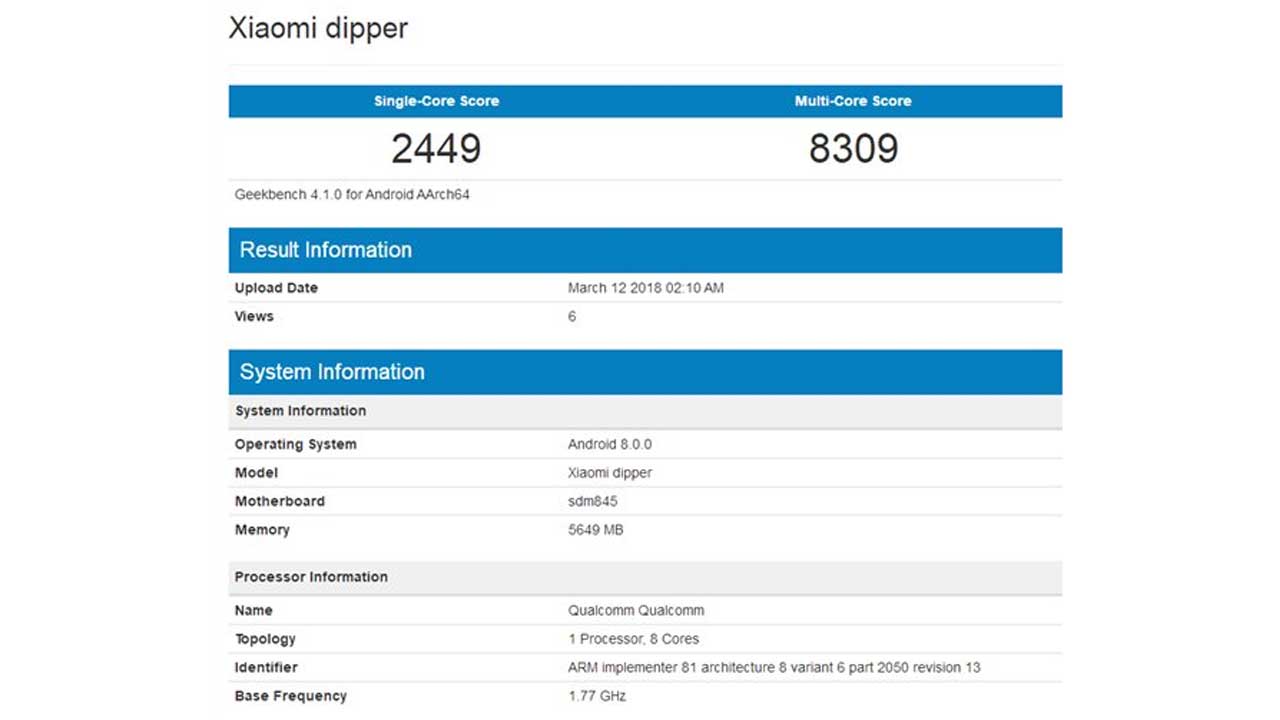1280x720 pixels.
Task: Click the blue System Information section header
Action: coord(645,372)
